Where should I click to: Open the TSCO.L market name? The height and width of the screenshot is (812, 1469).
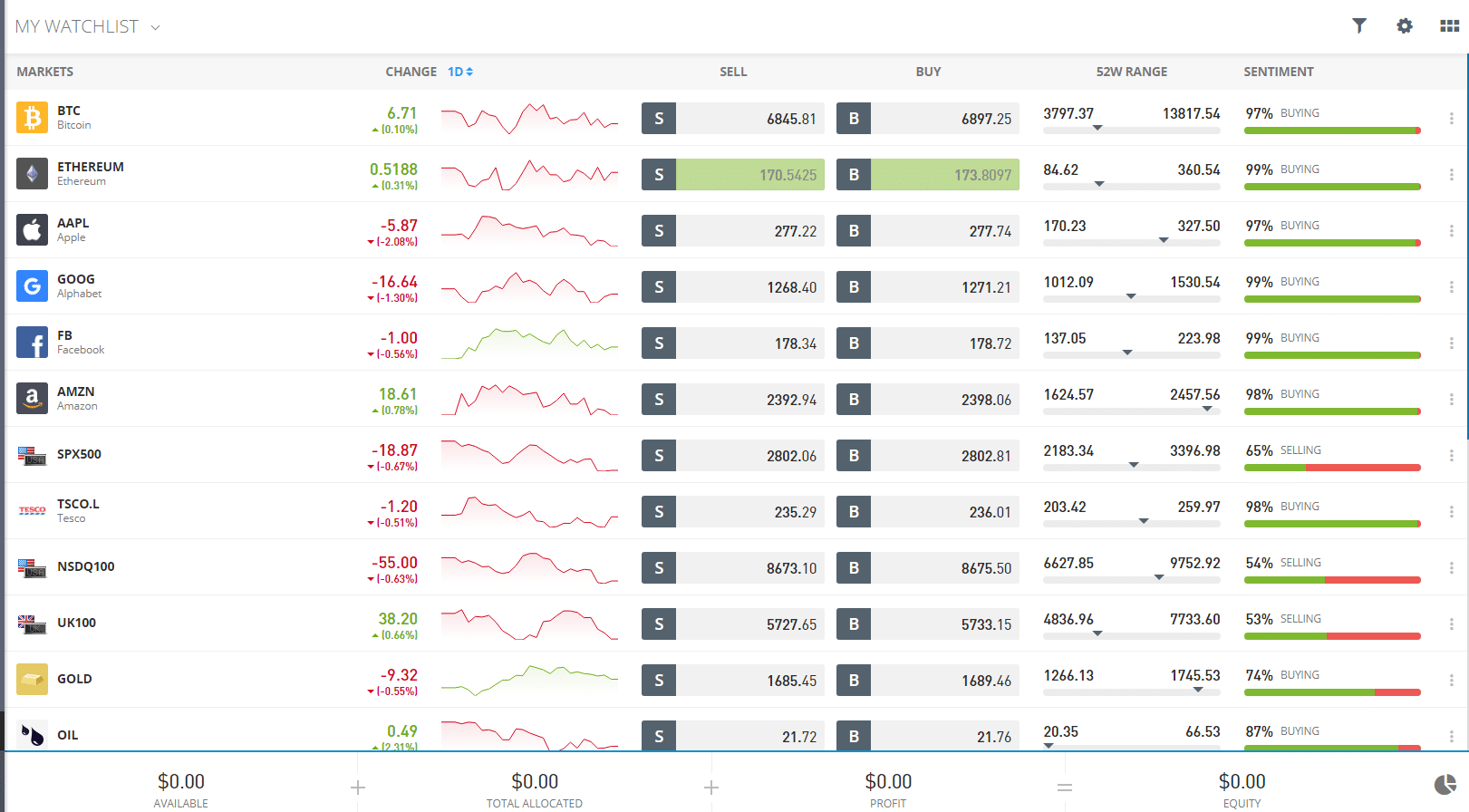[78, 504]
